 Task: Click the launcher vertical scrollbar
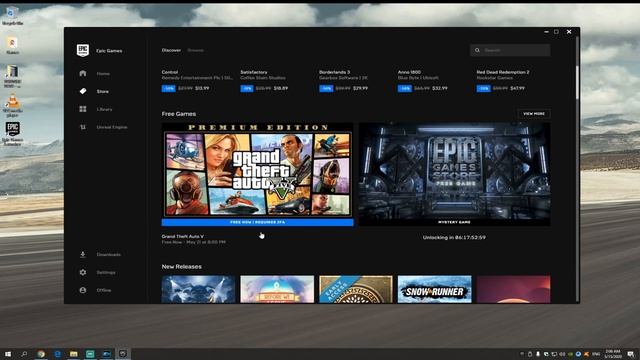point(577,82)
